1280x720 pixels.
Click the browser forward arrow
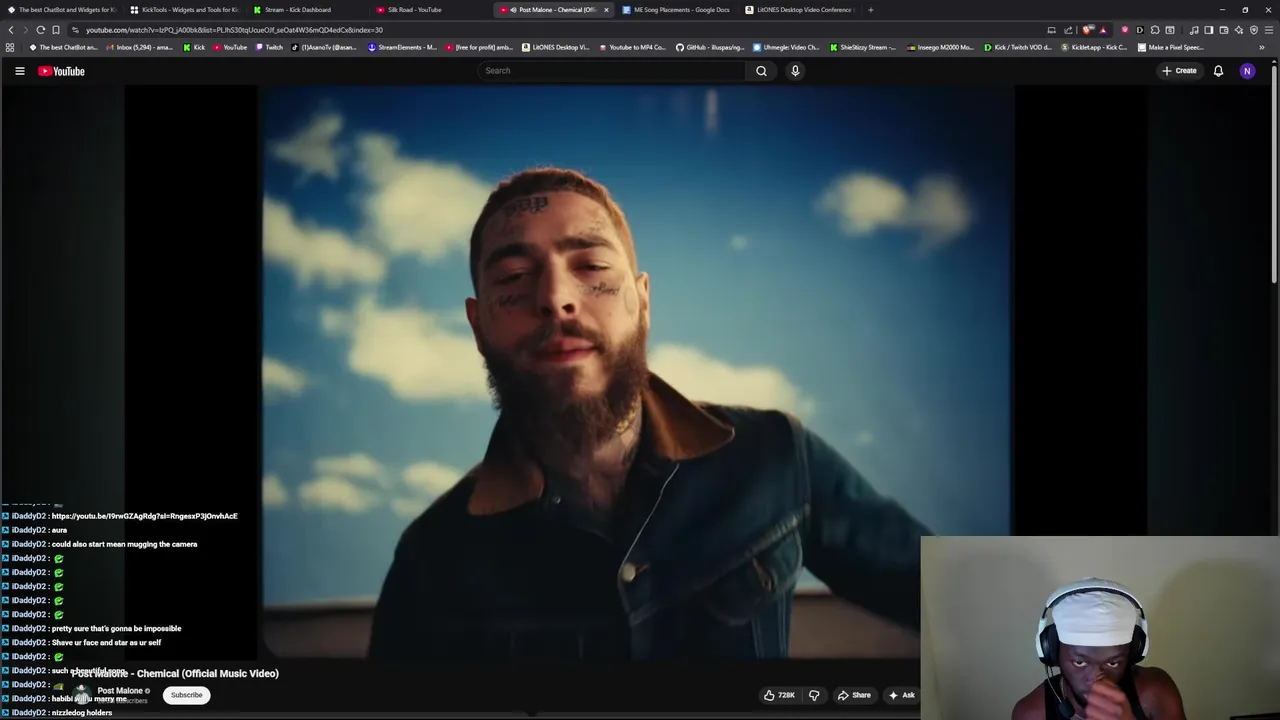pos(26,30)
